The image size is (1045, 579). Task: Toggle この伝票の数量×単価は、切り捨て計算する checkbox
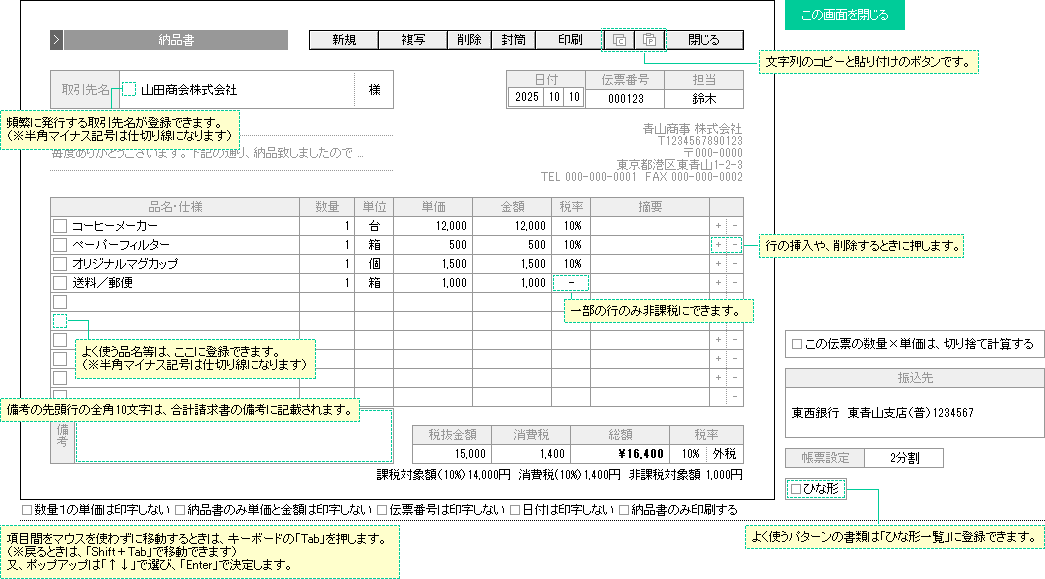click(x=796, y=344)
